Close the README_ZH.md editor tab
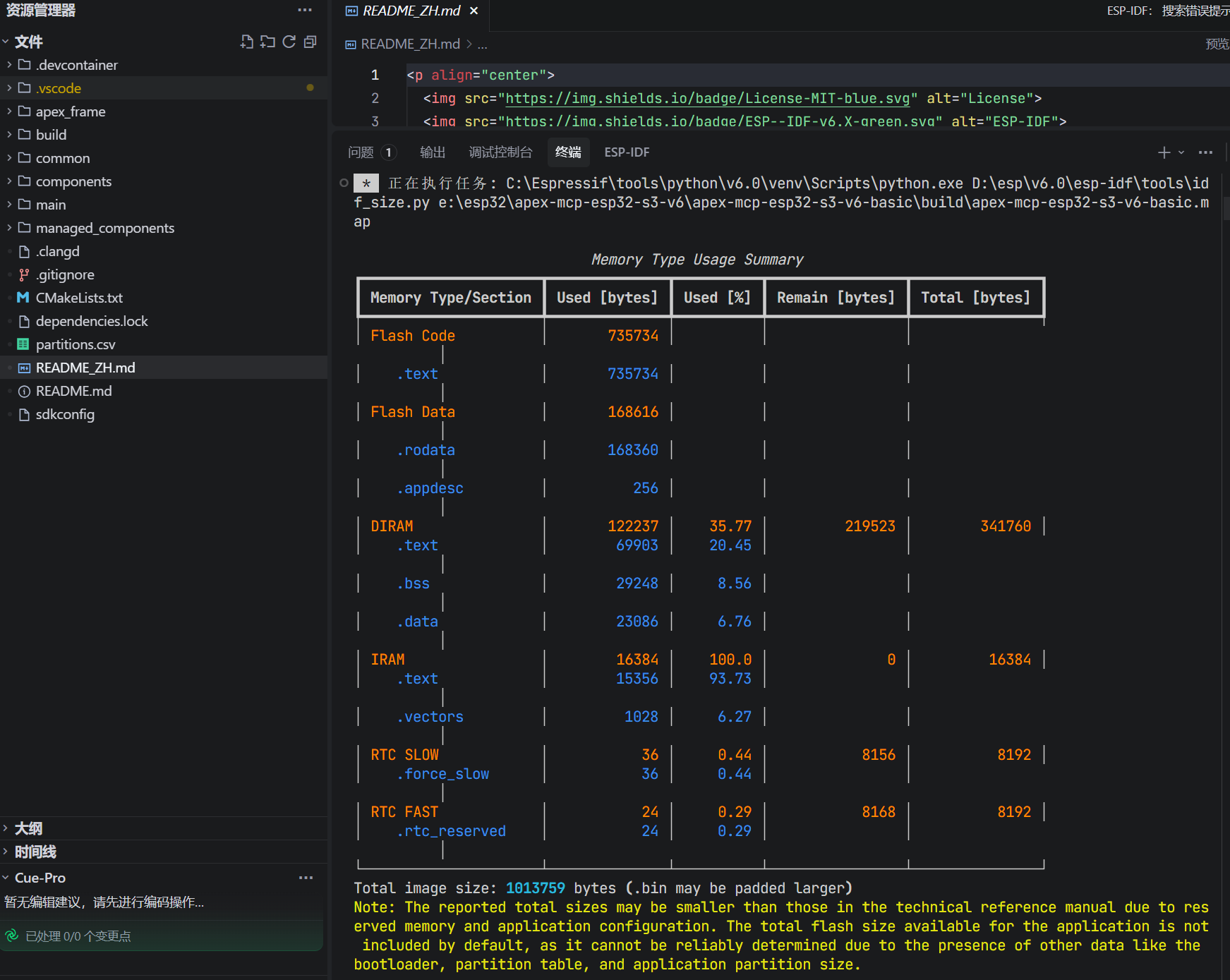This screenshot has height=980, width=1230. tap(474, 11)
